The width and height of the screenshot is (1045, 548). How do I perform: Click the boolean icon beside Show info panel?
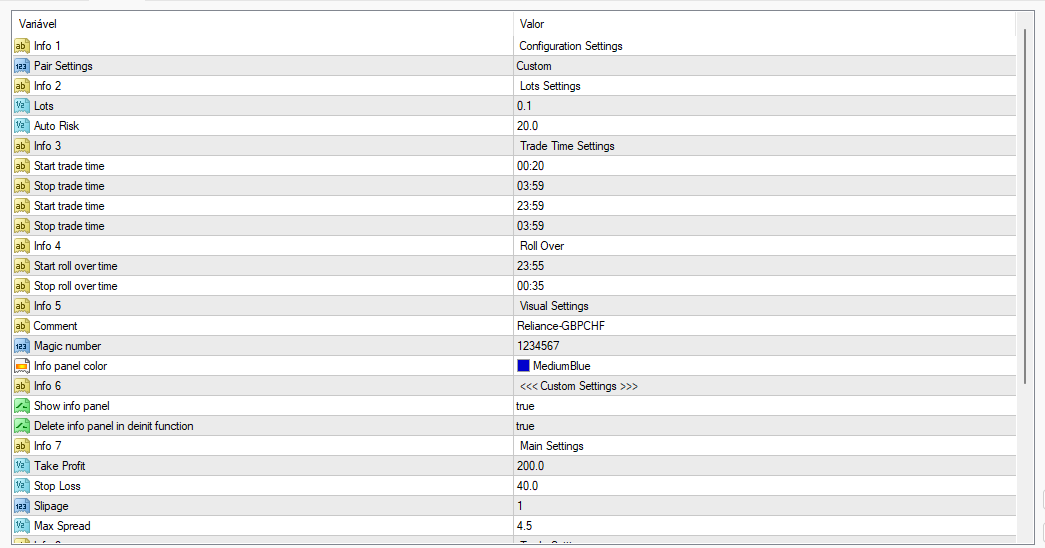21,406
